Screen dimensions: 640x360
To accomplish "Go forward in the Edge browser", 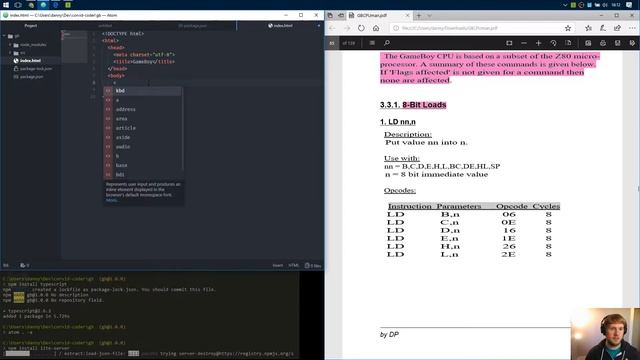I will click(x=347, y=28).
